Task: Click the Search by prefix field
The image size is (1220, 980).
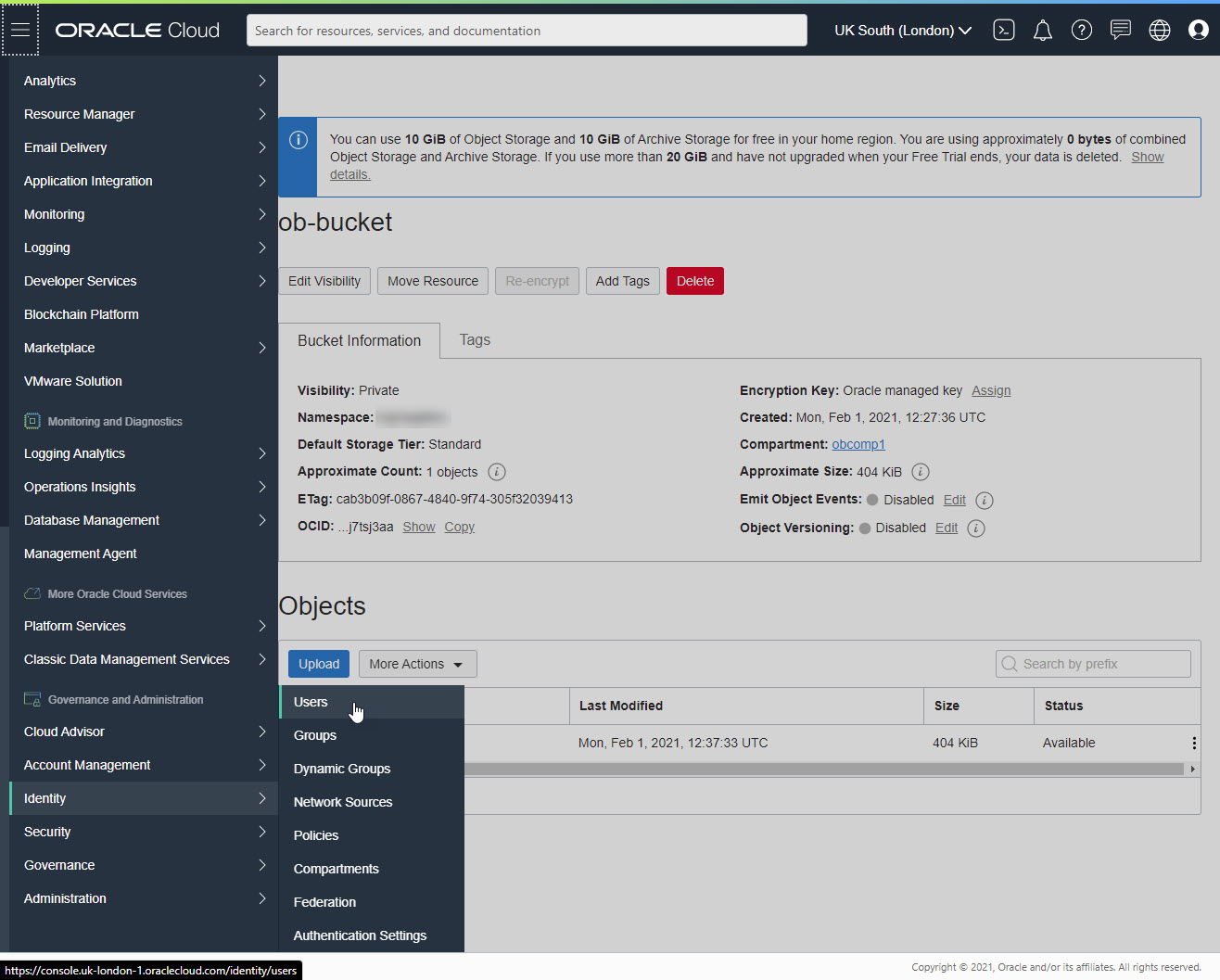Action: [x=1093, y=664]
